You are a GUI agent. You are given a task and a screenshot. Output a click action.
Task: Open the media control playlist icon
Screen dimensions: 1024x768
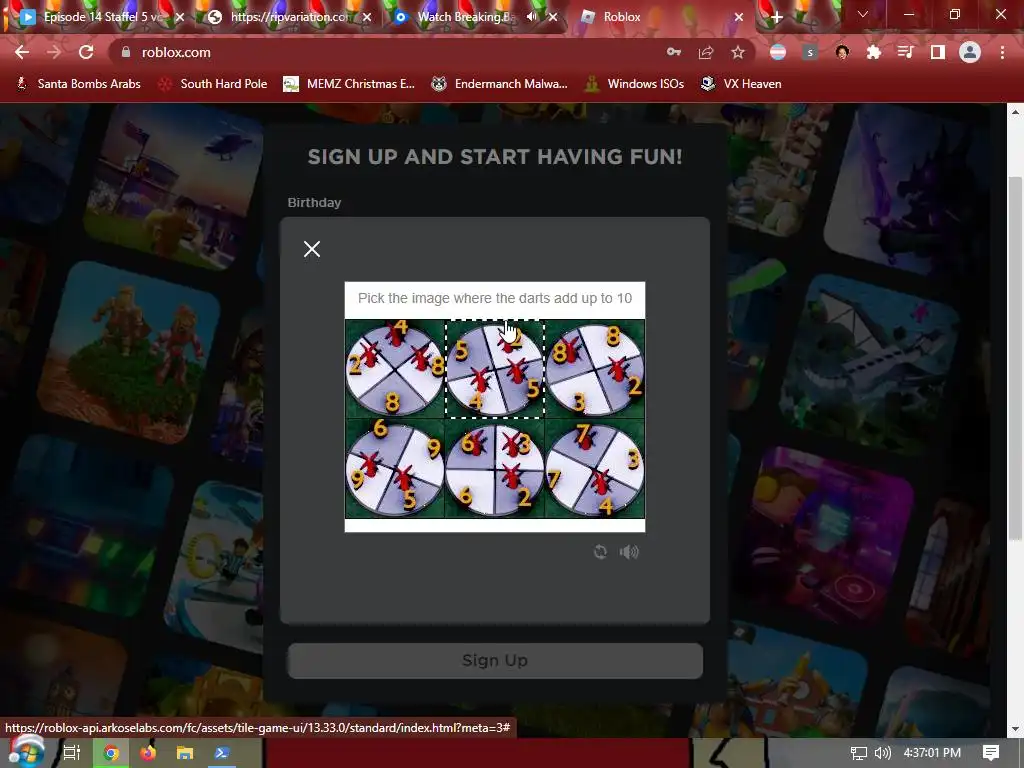(906, 52)
